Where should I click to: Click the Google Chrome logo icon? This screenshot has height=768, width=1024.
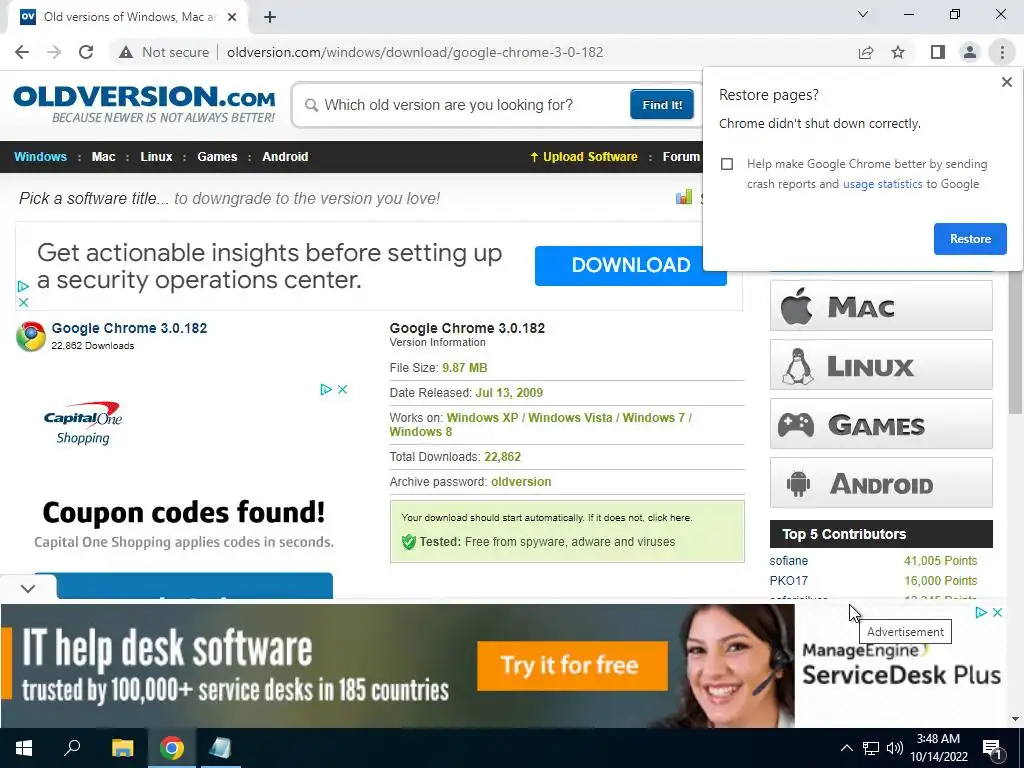click(31, 336)
